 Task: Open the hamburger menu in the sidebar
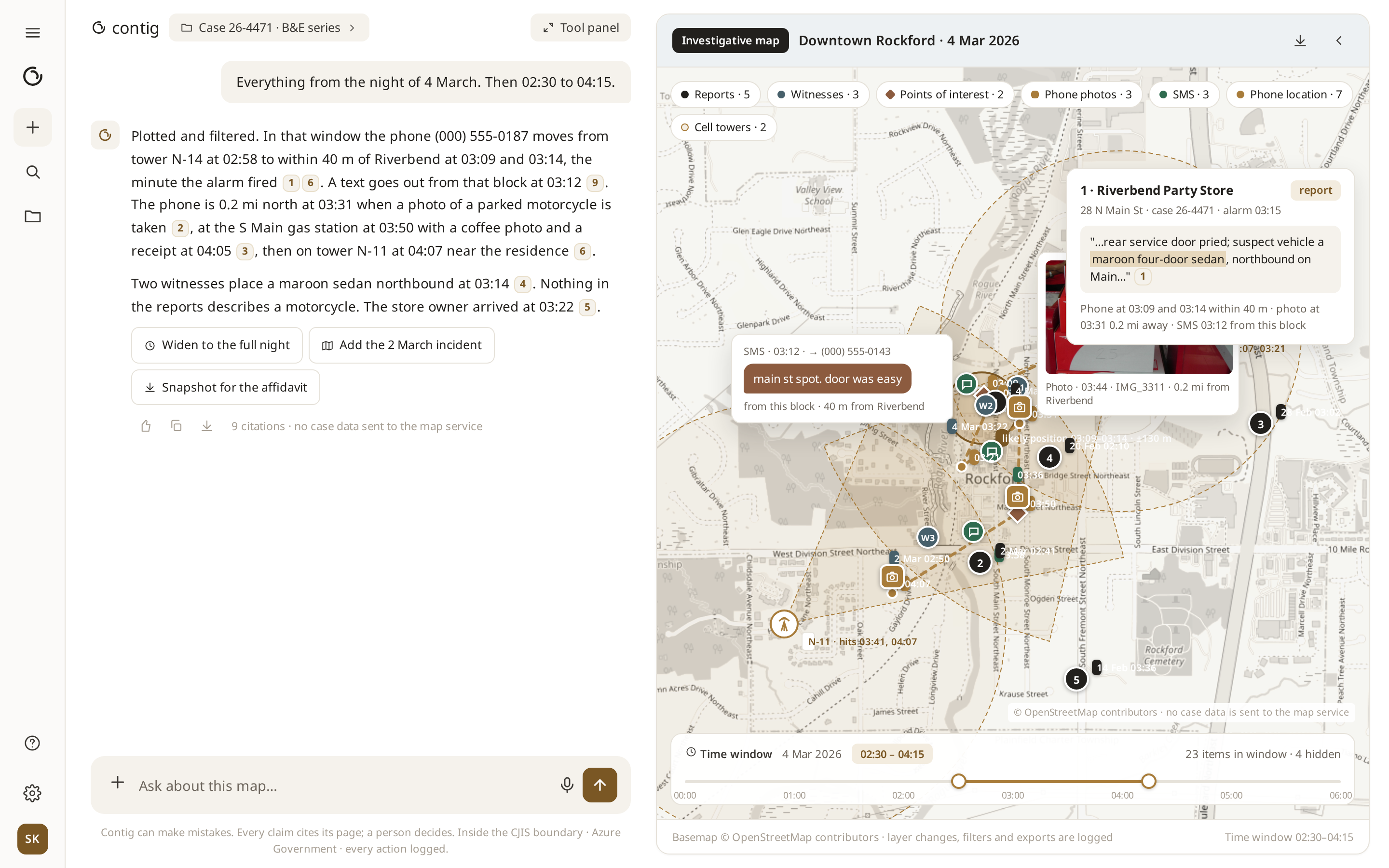tap(33, 33)
